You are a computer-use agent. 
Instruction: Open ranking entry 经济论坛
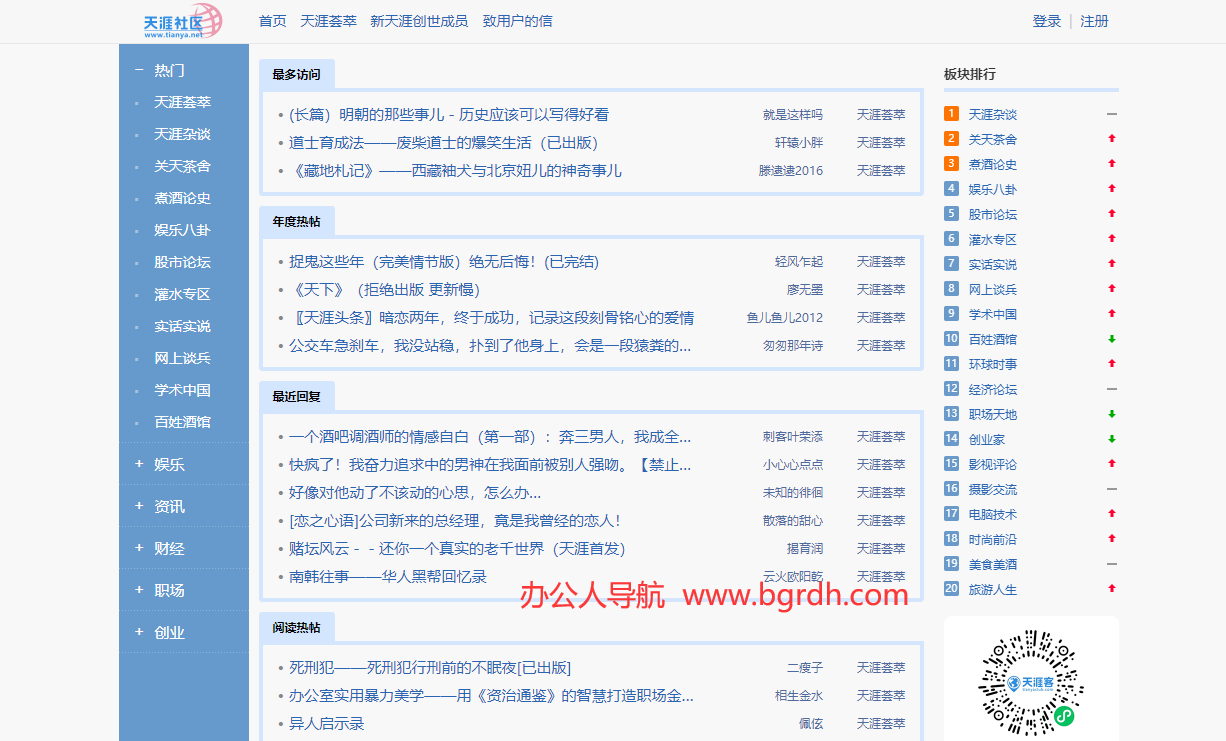pyautogui.click(x=993, y=390)
